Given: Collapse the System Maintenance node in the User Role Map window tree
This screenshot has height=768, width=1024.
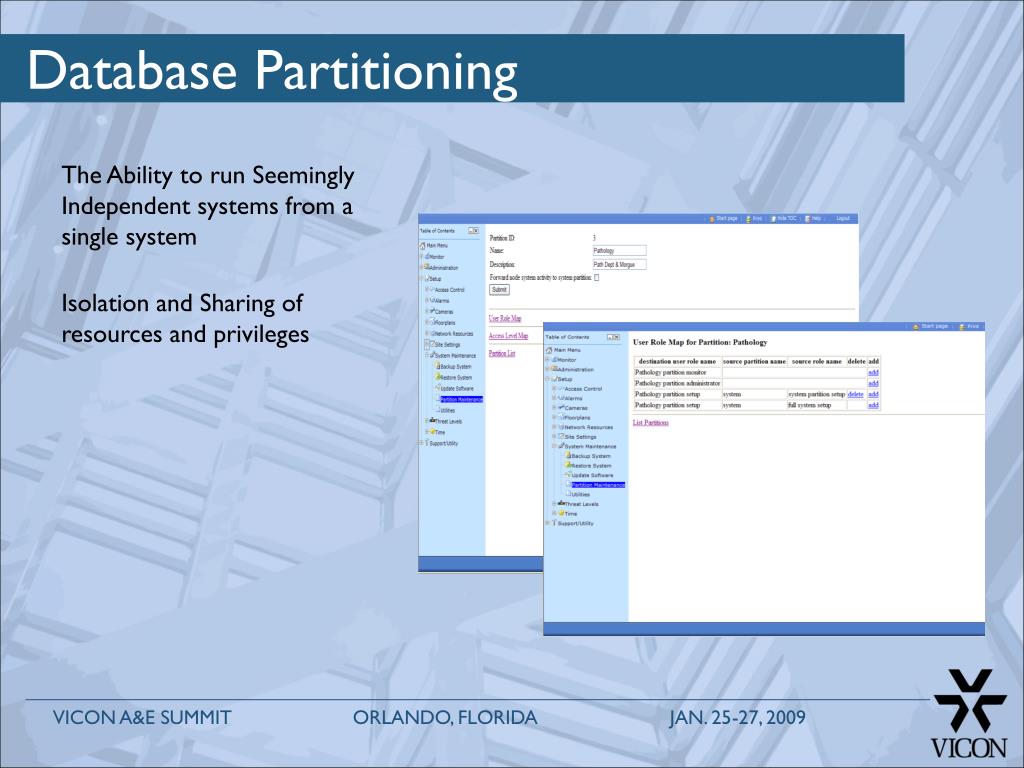Looking at the screenshot, I should click(554, 446).
